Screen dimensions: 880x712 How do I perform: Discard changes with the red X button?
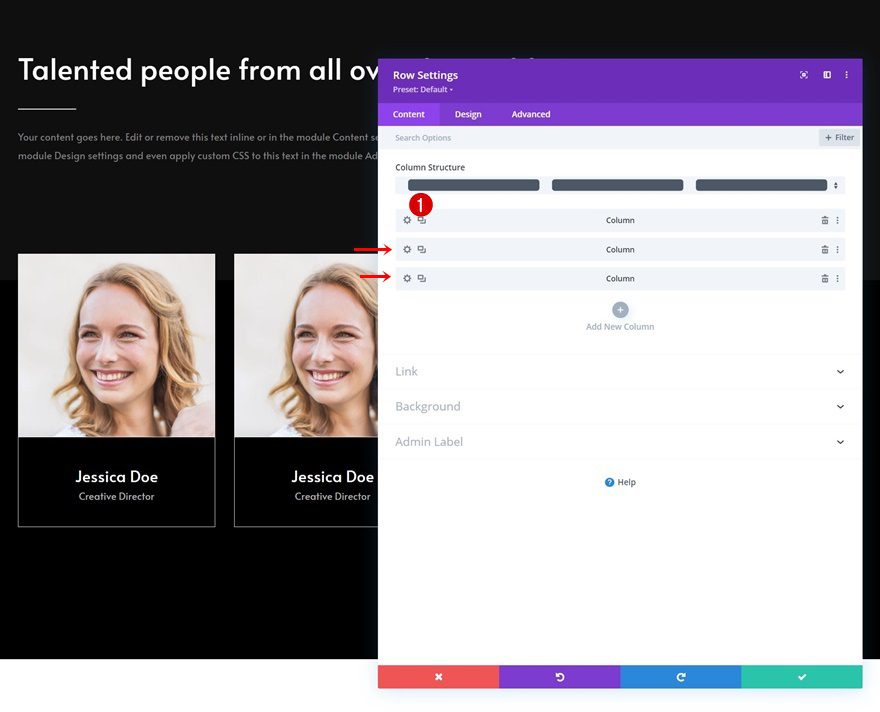438,677
